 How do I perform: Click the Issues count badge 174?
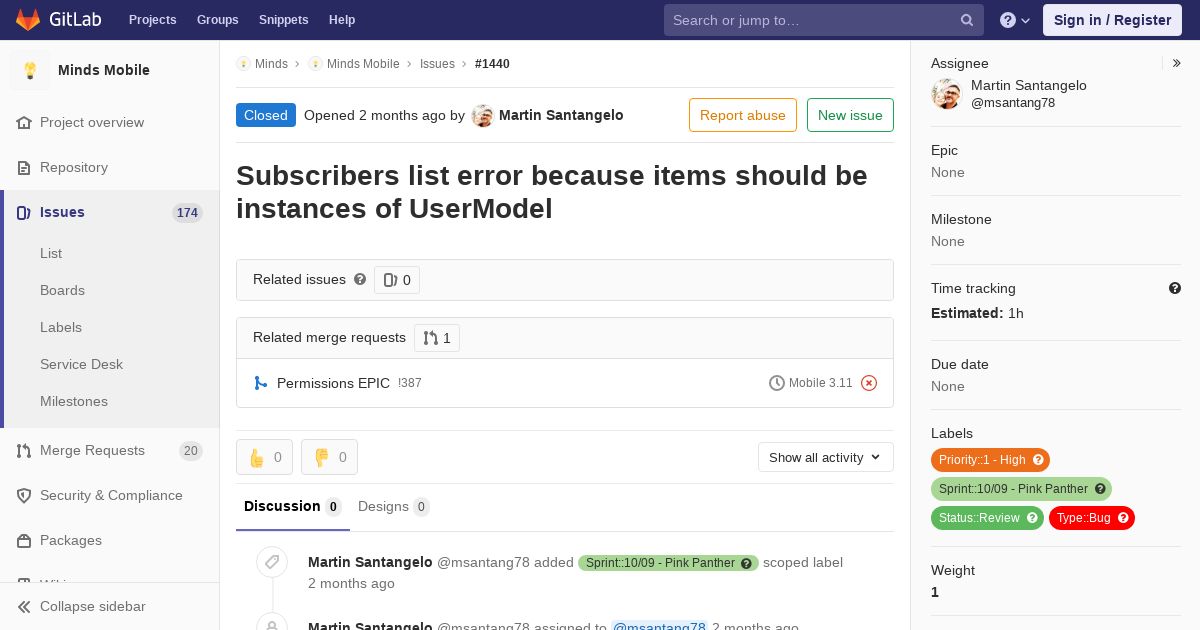(x=187, y=213)
